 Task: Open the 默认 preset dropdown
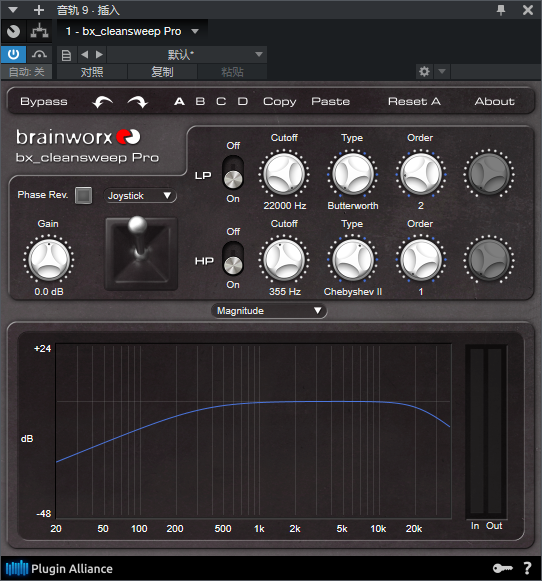[187, 55]
